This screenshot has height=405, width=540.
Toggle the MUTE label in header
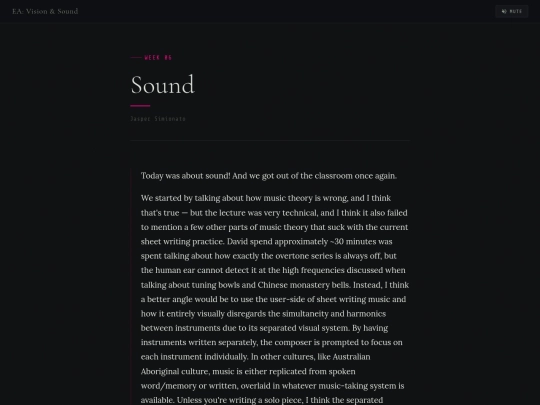point(516,11)
